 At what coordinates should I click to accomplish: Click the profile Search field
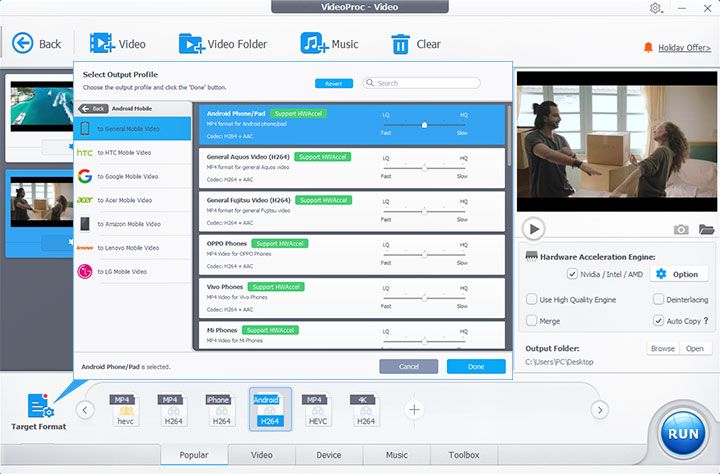coord(422,83)
